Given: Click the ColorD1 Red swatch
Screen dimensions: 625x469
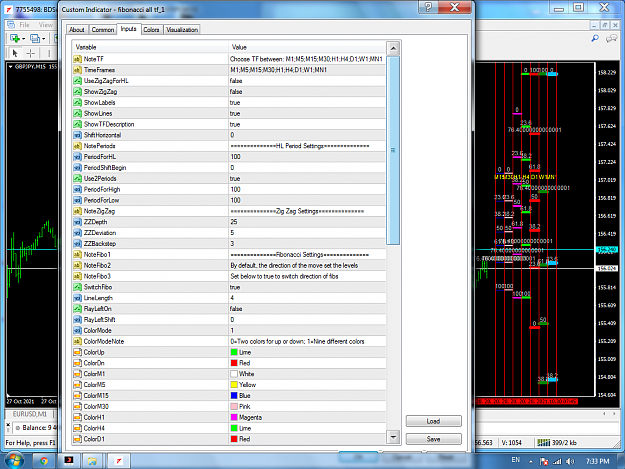Looking at the screenshot, I should tap(234, 439).
